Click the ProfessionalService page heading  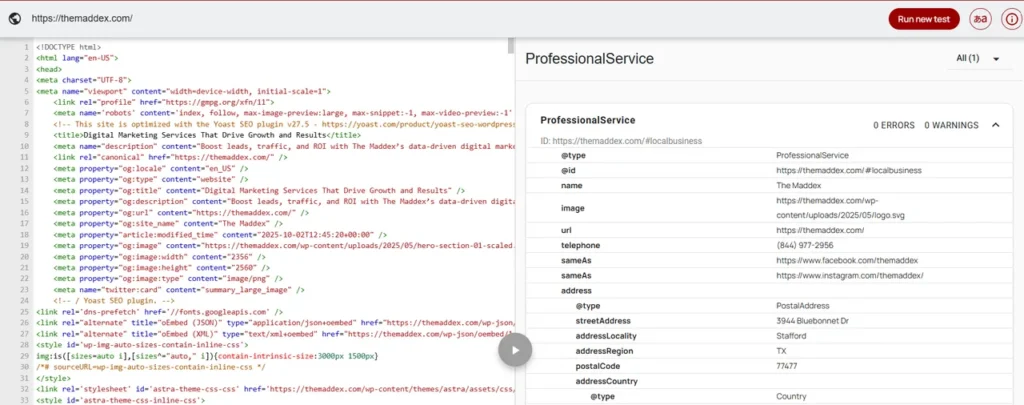point(589,59)
